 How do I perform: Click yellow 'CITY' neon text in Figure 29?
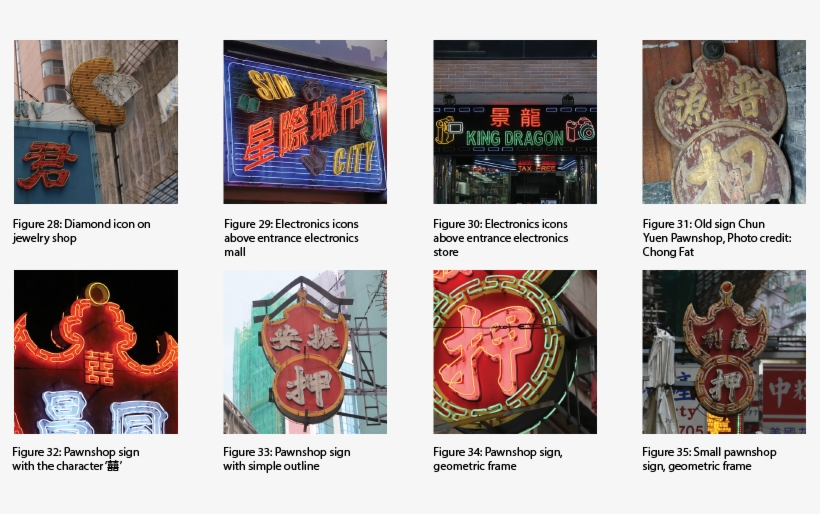(354, 158)
